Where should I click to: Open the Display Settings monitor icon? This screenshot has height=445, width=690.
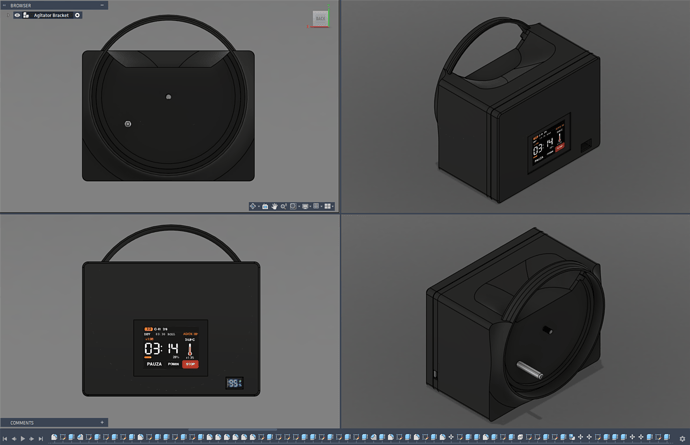click(x=305, y=206)
